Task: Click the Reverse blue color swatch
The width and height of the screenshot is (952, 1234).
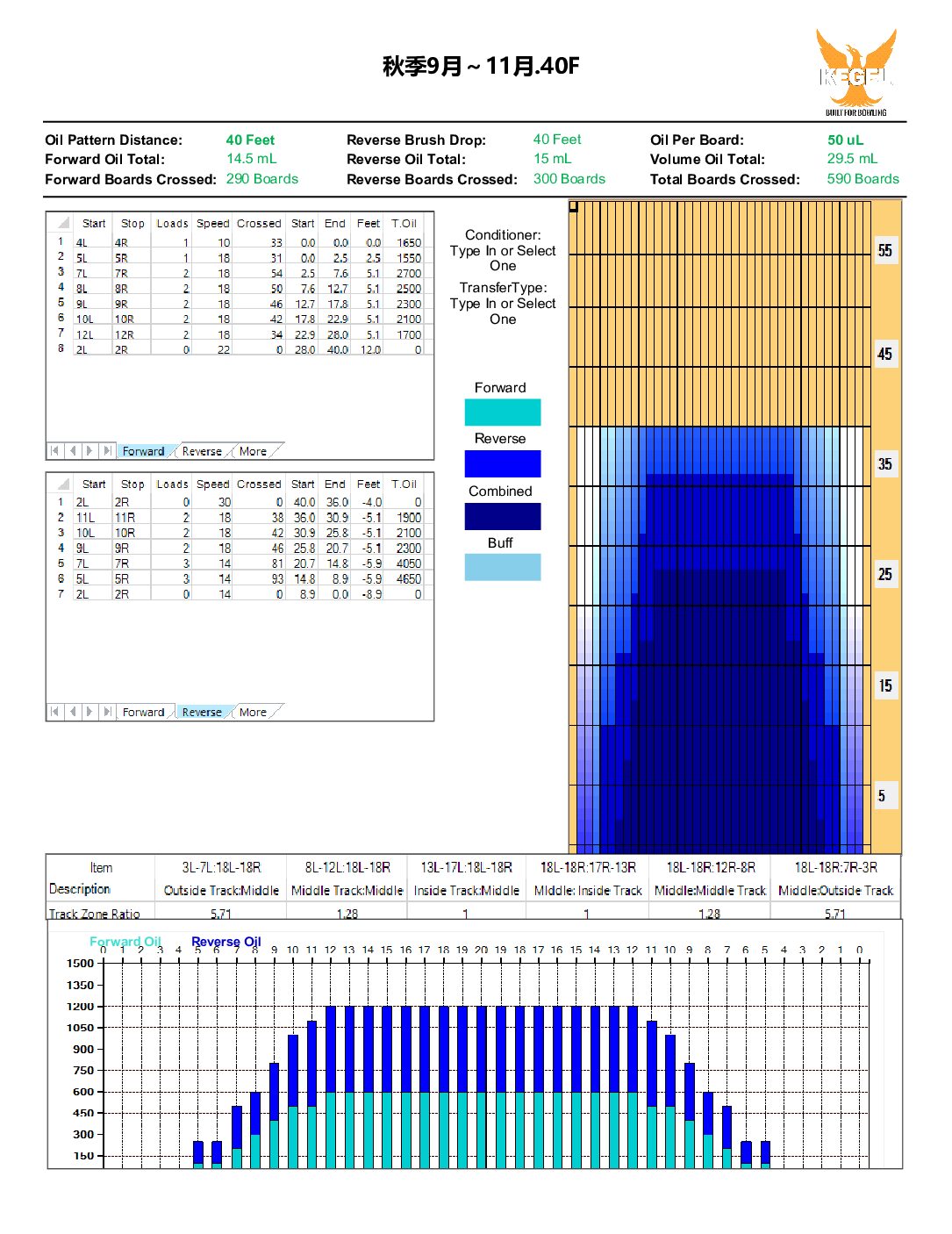Action: pos(503,463)
